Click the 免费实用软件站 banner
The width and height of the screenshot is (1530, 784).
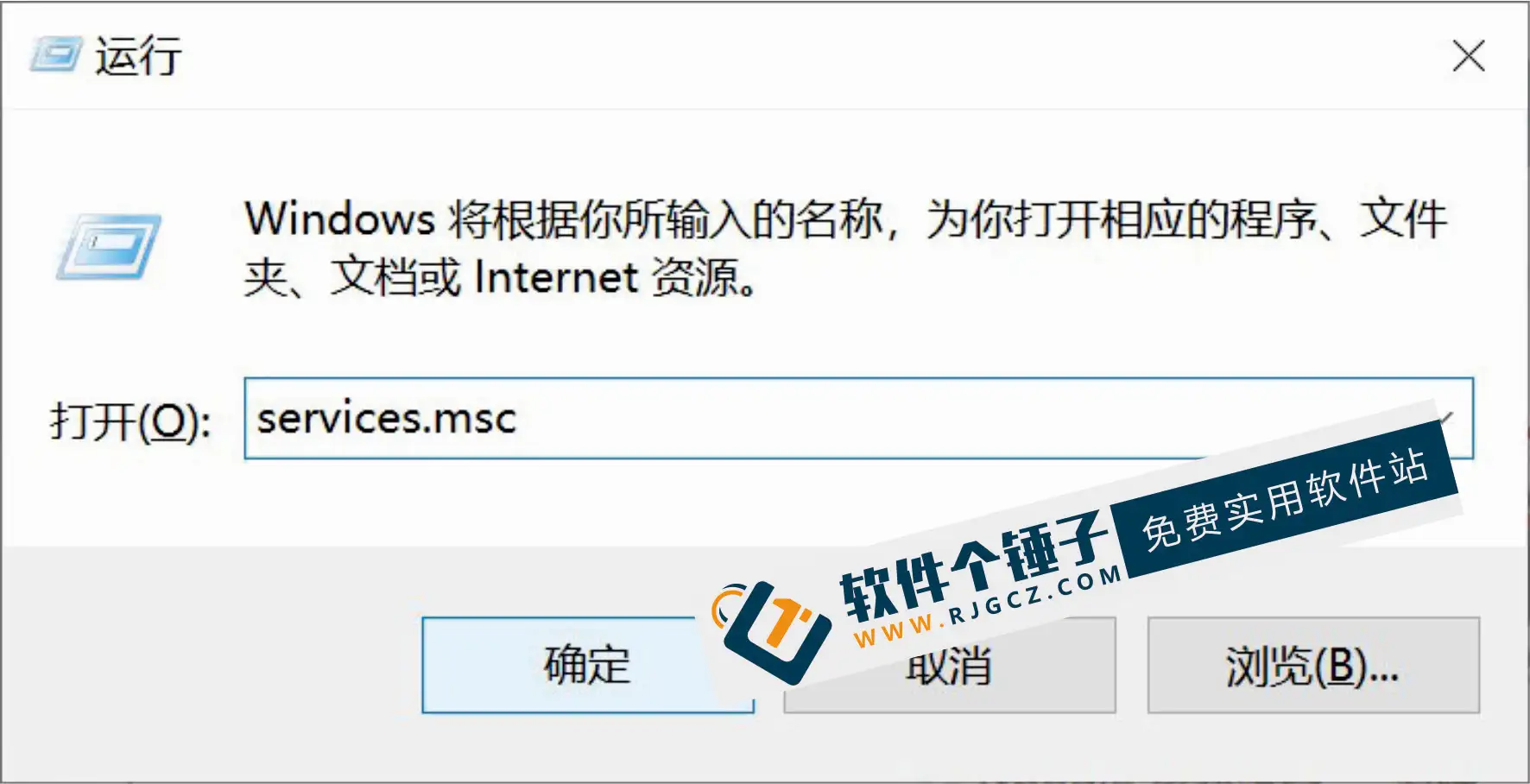(x=1285, y=499)
